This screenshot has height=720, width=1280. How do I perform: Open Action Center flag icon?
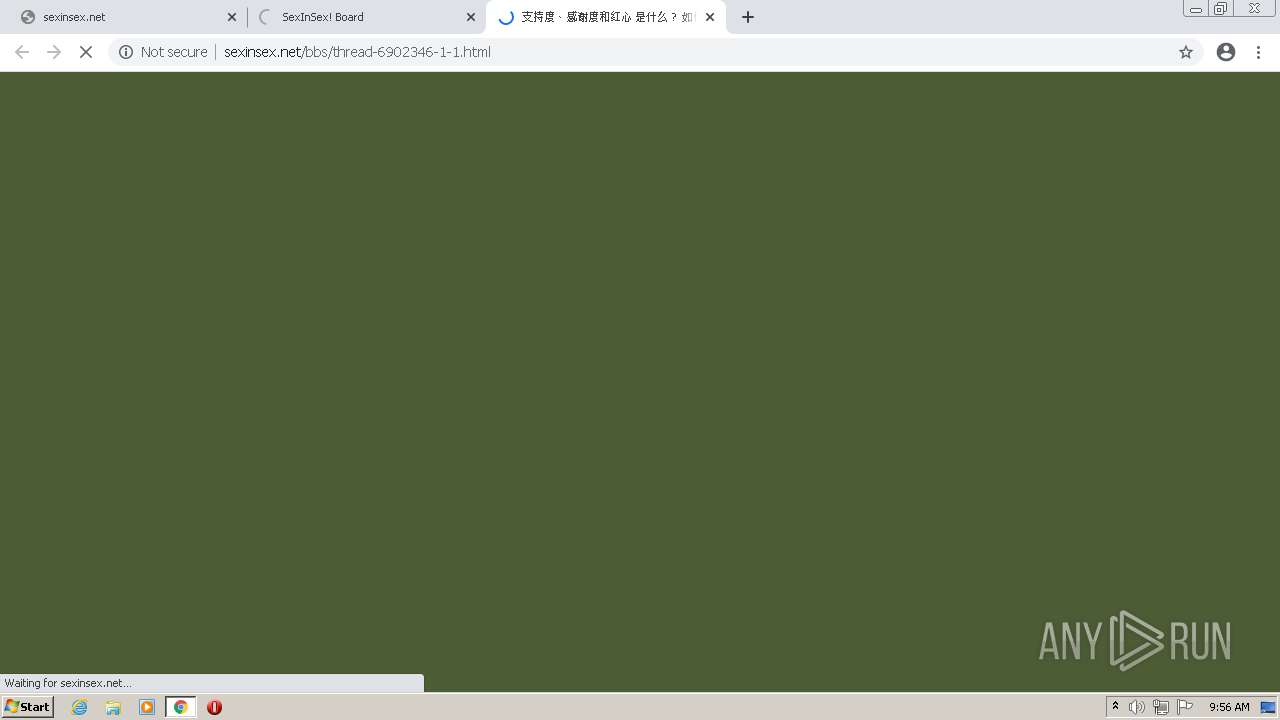(x=1185, y=707)
